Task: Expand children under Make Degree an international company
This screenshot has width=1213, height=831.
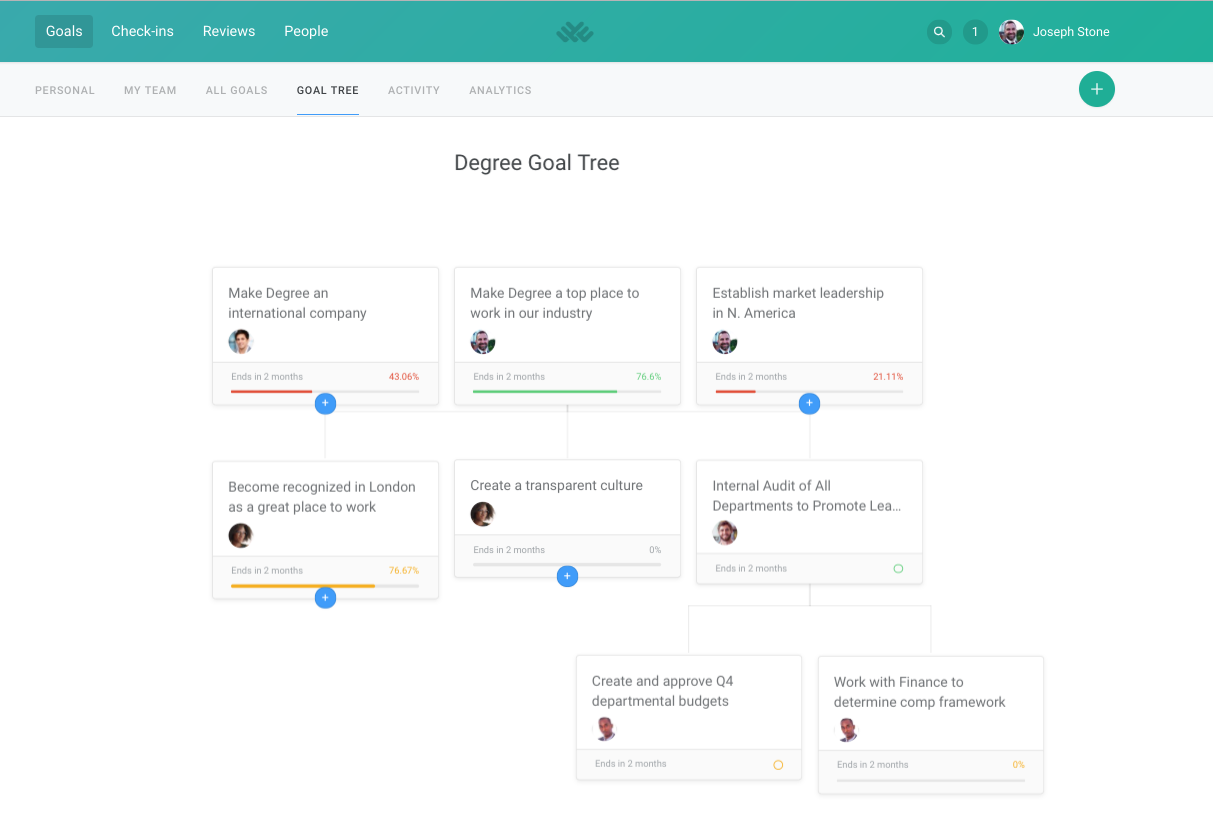Action: [x=325, y=403]
